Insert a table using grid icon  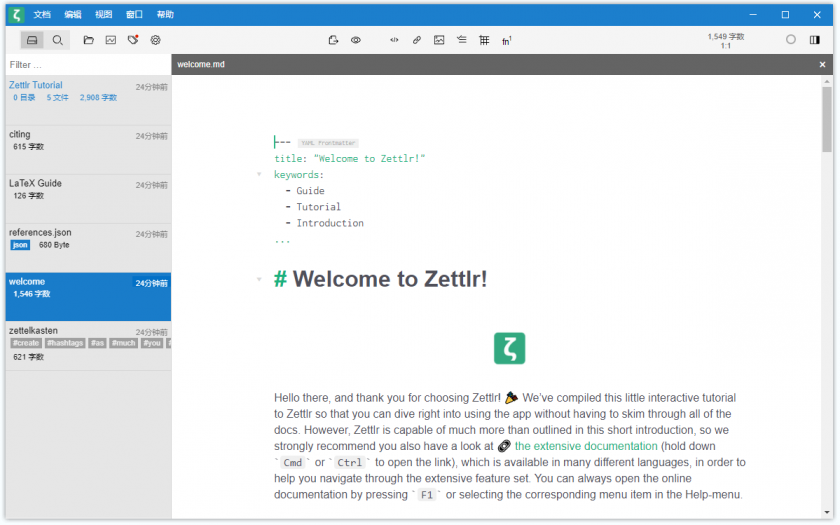(x=484, y=40)
